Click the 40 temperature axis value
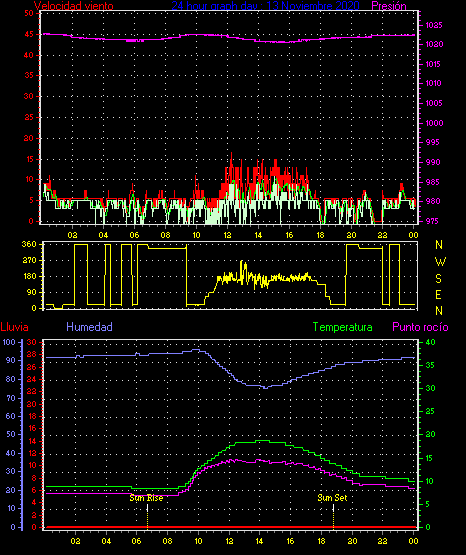Image resolution: width=466 pixels, height=555 pixels. pyautogui.click(x=430, y=342)
